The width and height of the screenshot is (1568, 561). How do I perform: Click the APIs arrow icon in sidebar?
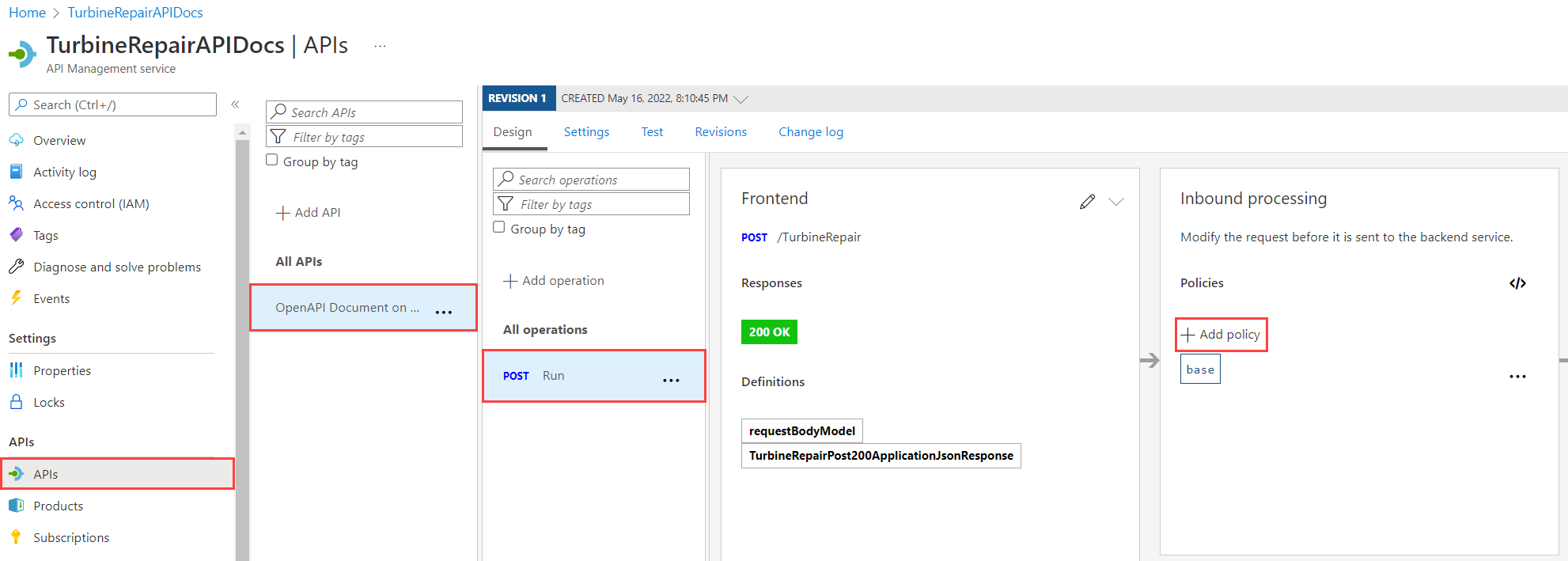tap(16, 474)
